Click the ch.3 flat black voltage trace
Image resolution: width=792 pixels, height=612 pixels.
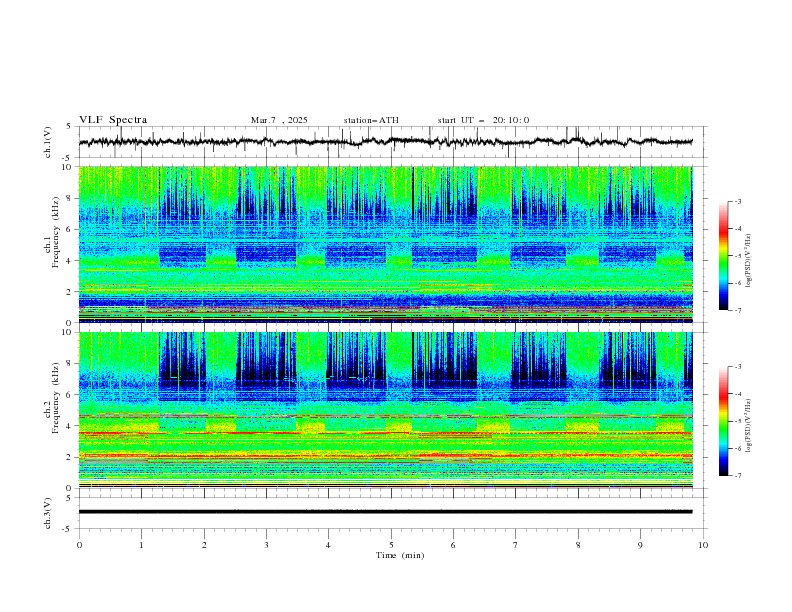point(385,512)
